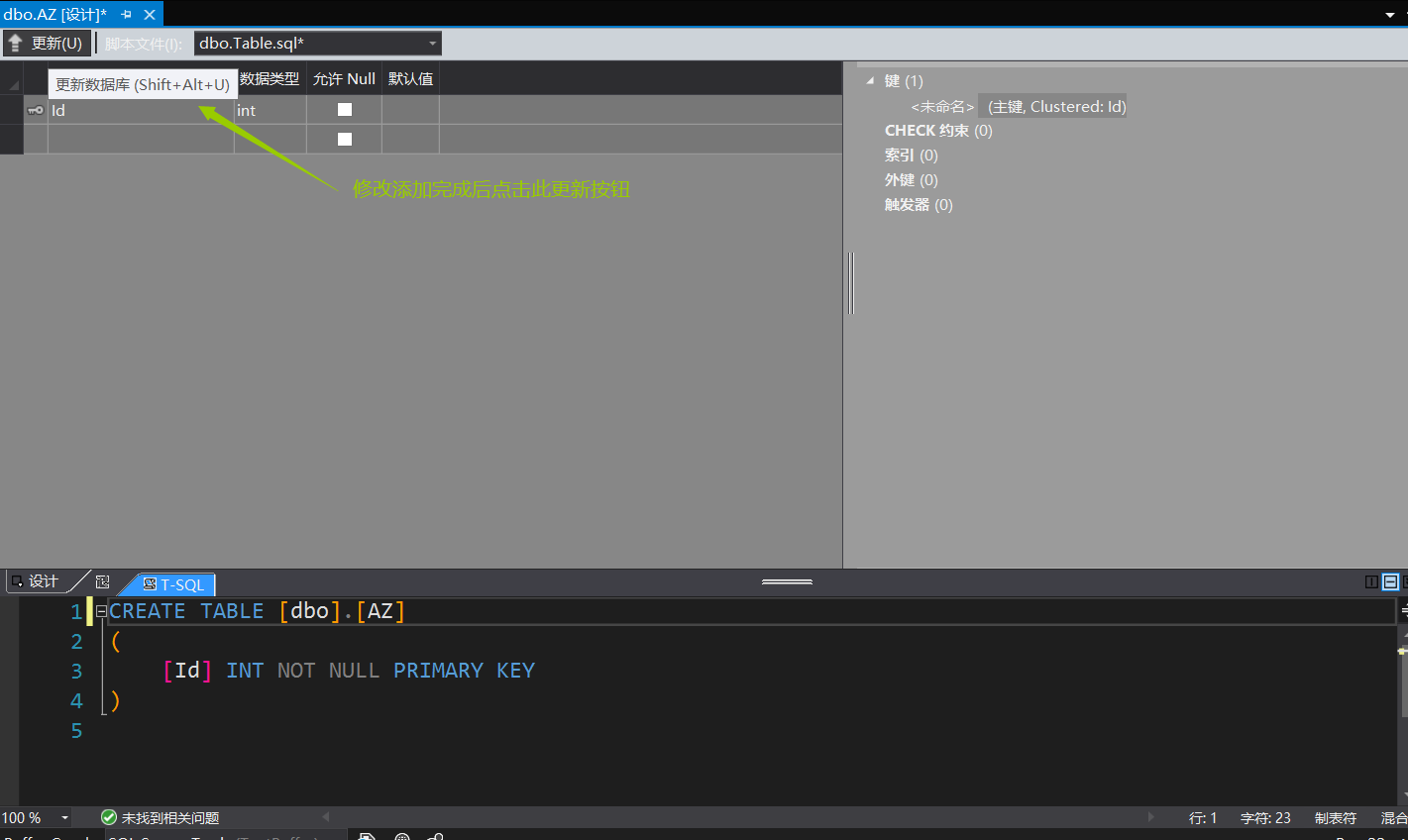Switch to the 设计 tab in the bottom pane
1408x840 pixels.
click(38, 581)
